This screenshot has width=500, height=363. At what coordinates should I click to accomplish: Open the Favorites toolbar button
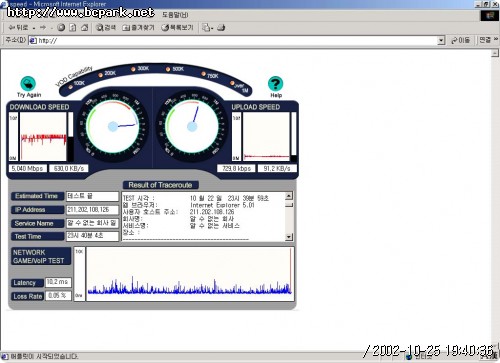[x=138, y=28]
